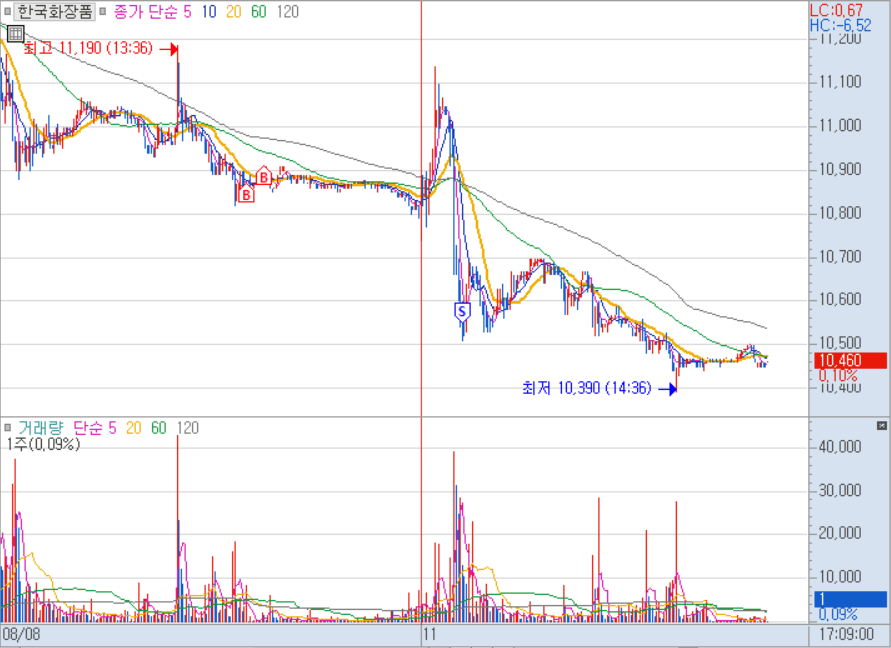The image size is (891, 648).
Task: Click the lower-left red B buy marker
Action: [x=246, y=195]
